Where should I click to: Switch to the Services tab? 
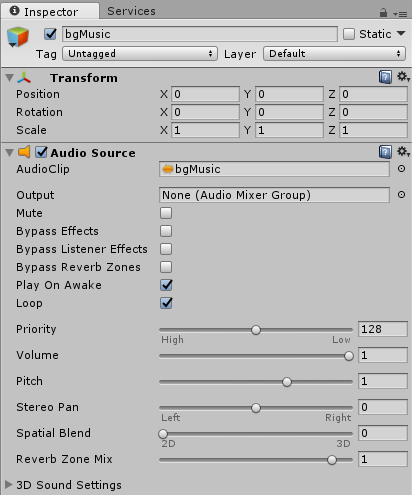point(131,11)
